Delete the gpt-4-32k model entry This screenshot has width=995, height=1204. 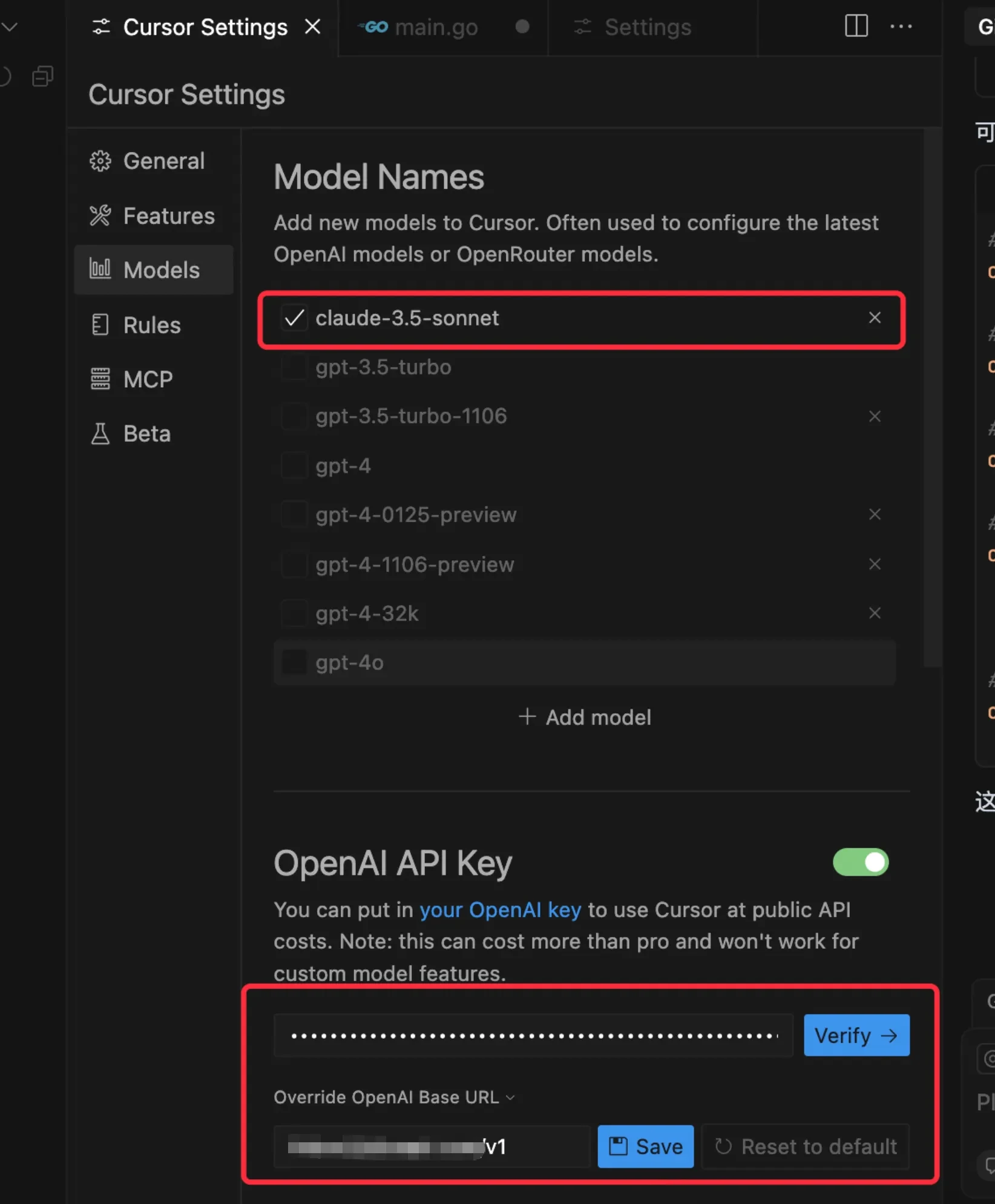875,613
